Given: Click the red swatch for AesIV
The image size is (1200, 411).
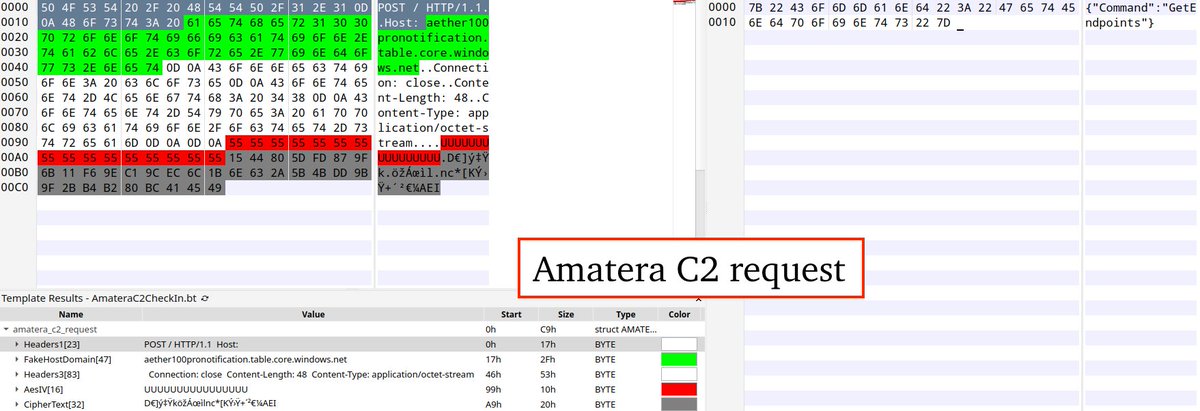Looking at the screenshot, I should [679, 388].
